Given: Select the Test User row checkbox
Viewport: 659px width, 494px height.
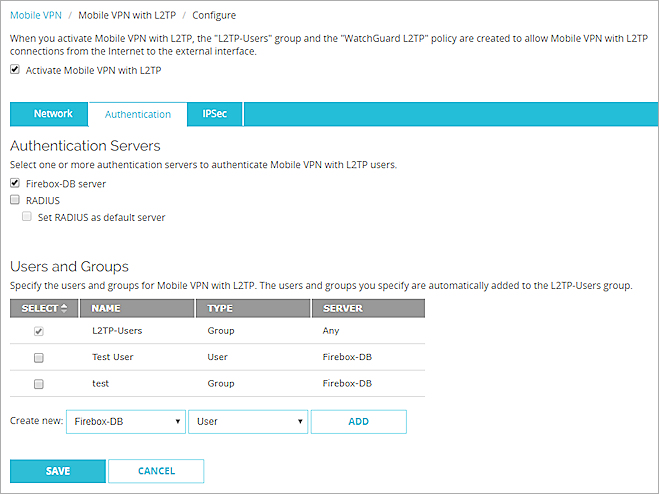Looking at the screenshot, I should click(x=39, y=357).
